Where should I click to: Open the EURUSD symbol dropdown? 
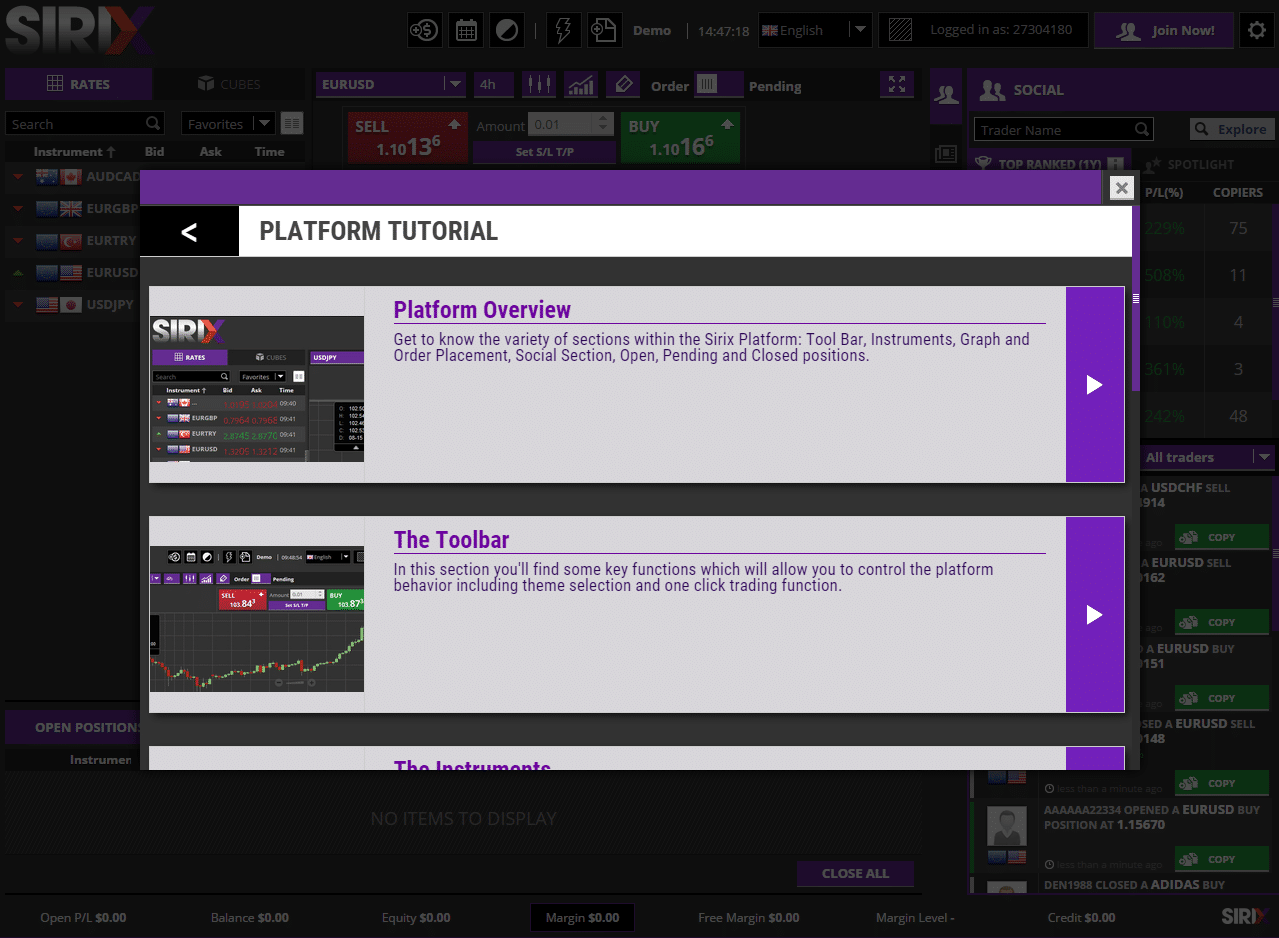pyautogui.click(x=454, y=85)
